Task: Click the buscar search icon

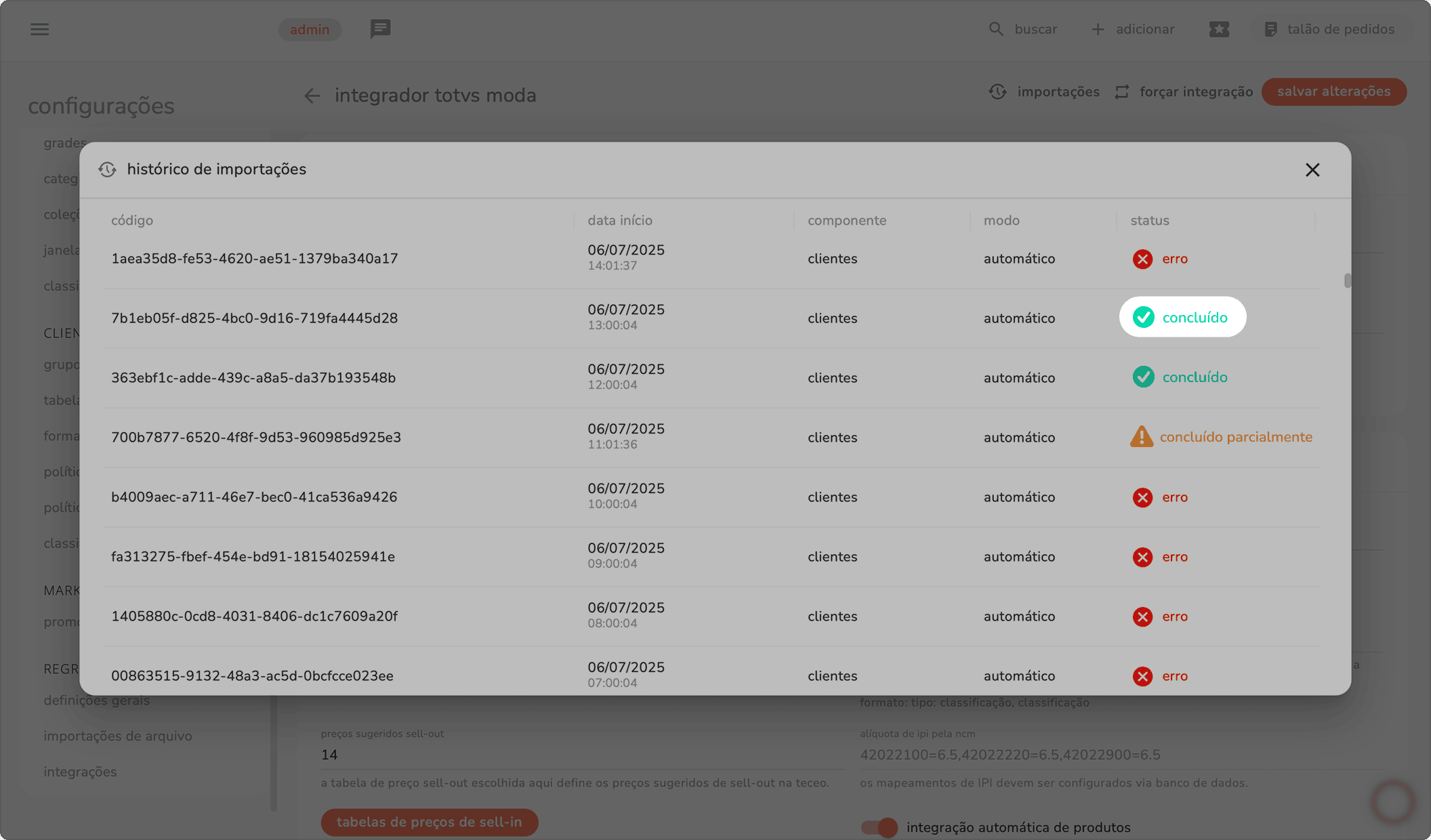Action: click(996, 29)
